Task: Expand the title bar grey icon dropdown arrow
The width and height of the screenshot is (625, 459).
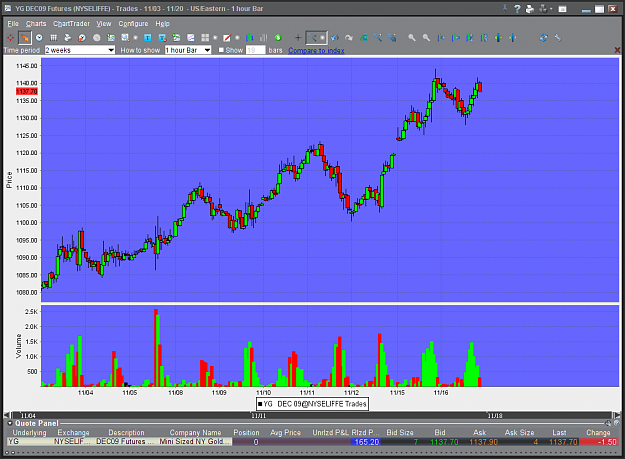Action: pos(551,8)
